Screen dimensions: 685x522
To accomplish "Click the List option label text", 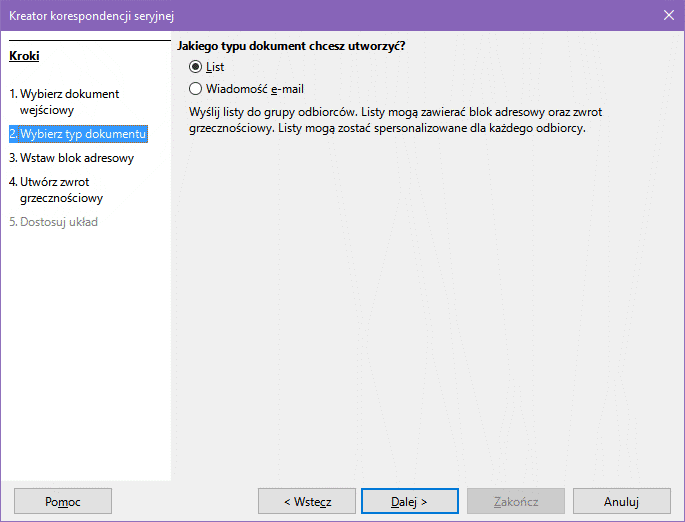I will [215, 67].
